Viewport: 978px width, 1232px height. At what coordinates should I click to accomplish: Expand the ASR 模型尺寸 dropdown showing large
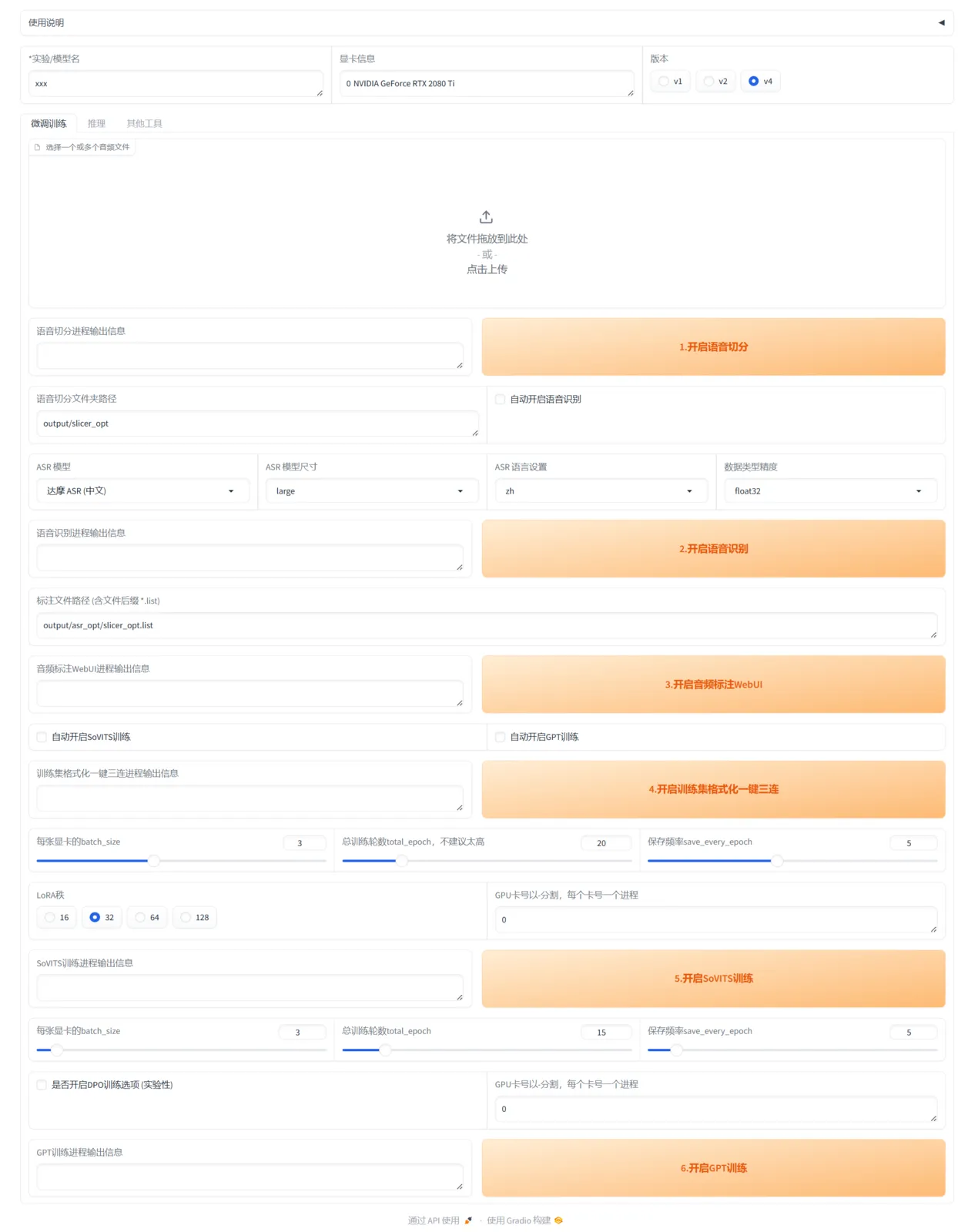tap(372, 491)
